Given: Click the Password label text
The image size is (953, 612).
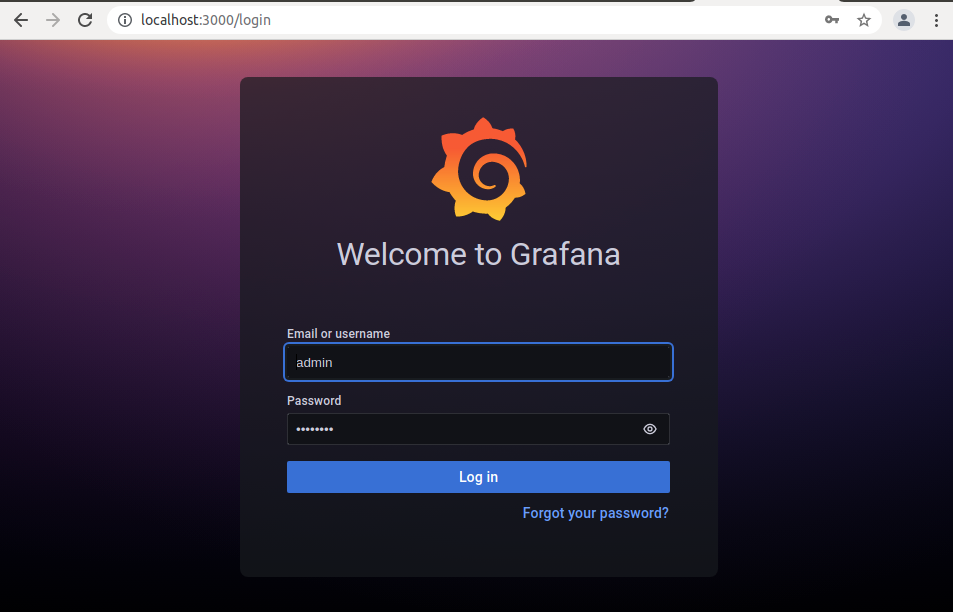Looking at the screenshot, I should 314,401.
